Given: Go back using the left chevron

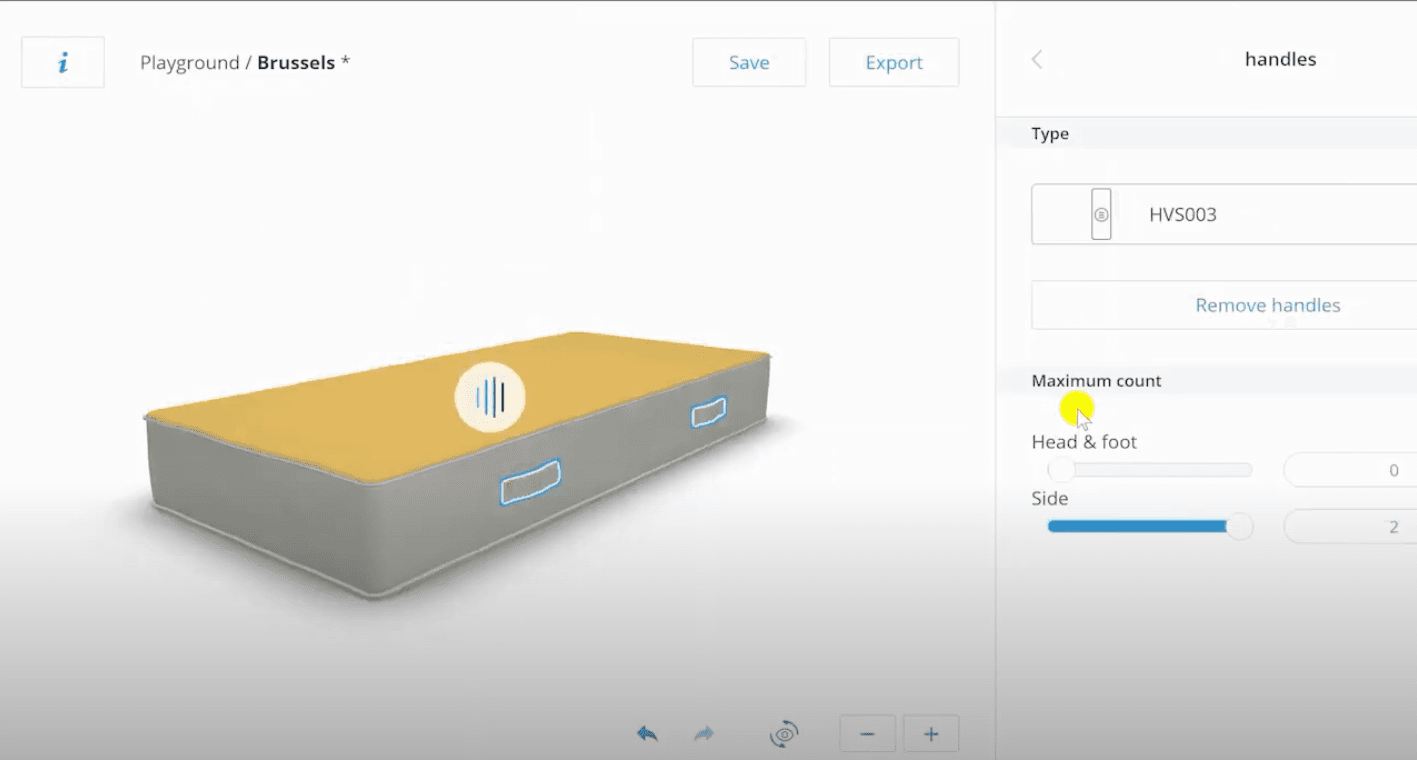Looking at the screenshot, I should [1037, 59].
